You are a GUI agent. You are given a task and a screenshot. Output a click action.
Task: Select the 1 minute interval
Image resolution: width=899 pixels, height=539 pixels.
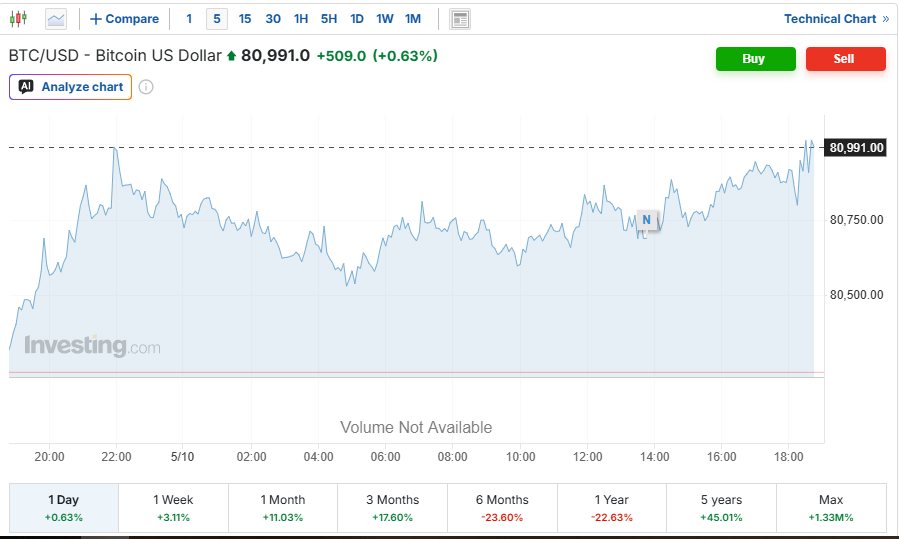pos(189,19)
